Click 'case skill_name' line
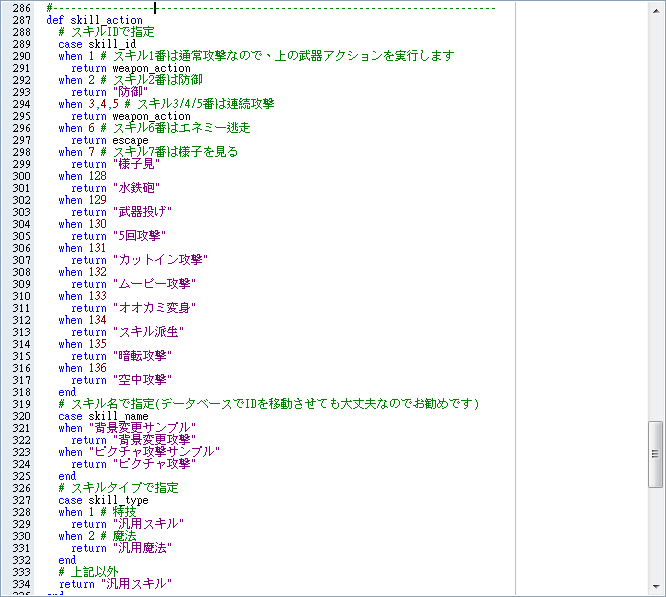Image resolution: width=666 pixels, height=597 pixels. pyautogui.click(x=103, y=416)
